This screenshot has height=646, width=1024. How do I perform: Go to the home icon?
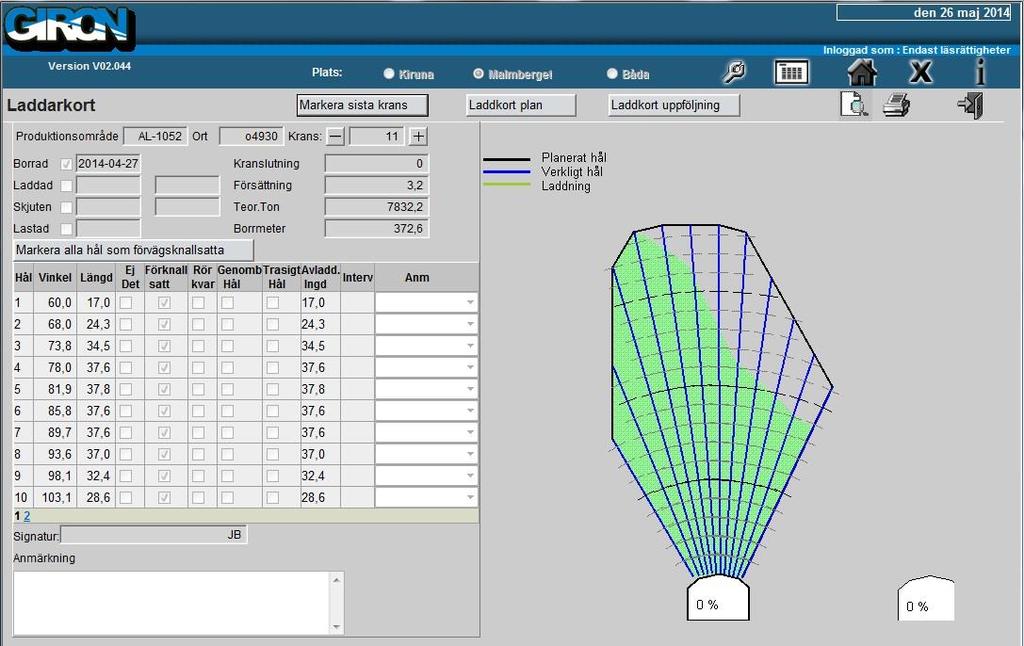[862, 72]
